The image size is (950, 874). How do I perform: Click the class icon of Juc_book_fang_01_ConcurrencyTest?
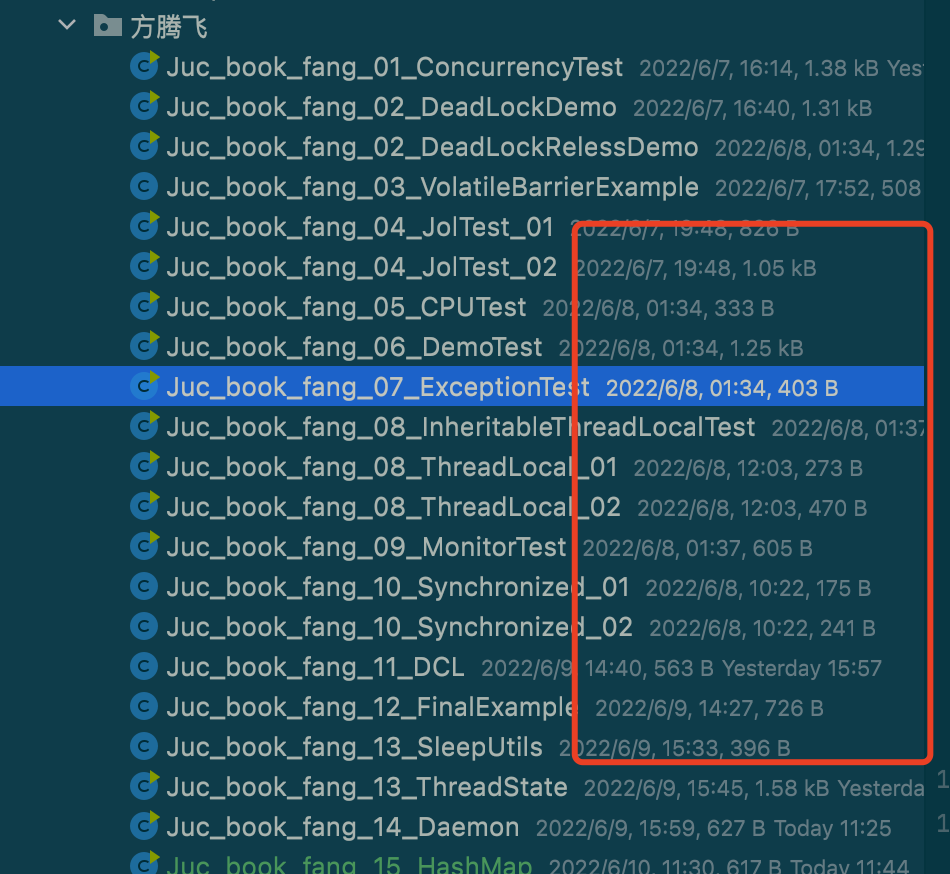coord(145,67)
